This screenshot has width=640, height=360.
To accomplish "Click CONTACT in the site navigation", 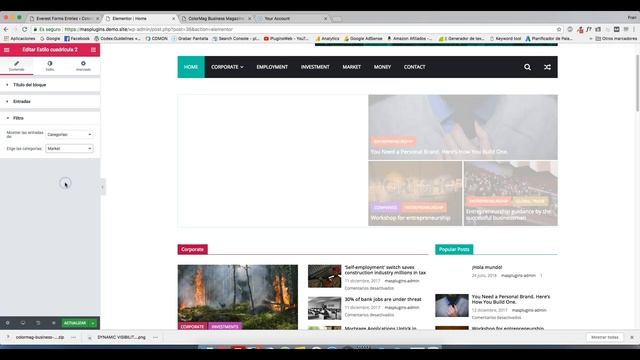I will click(414, 67).
